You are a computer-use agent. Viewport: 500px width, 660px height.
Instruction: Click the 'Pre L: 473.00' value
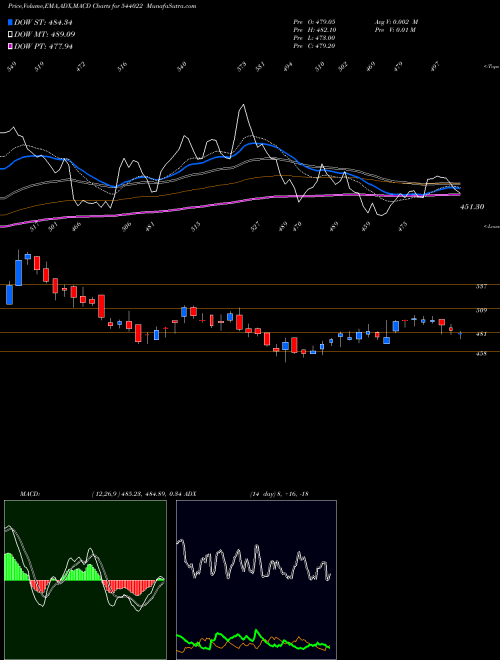coord(314,38)
